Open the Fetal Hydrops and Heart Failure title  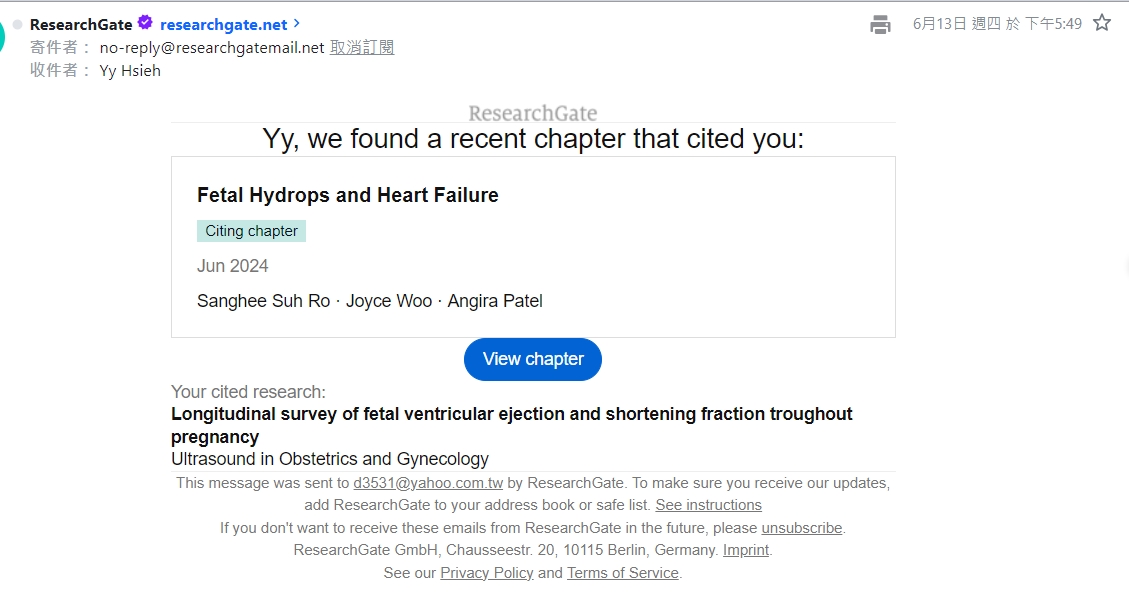point(348,195)
